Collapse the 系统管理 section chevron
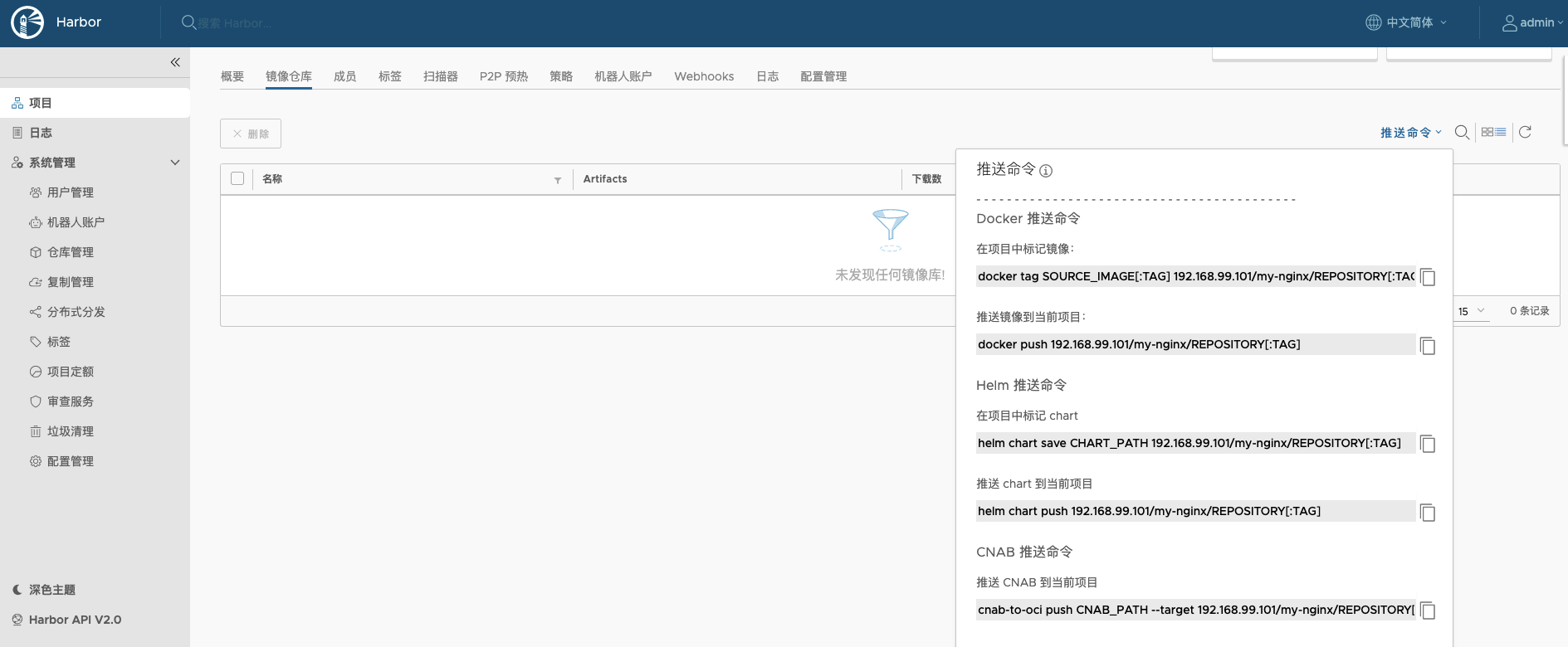 click(175, 163)
